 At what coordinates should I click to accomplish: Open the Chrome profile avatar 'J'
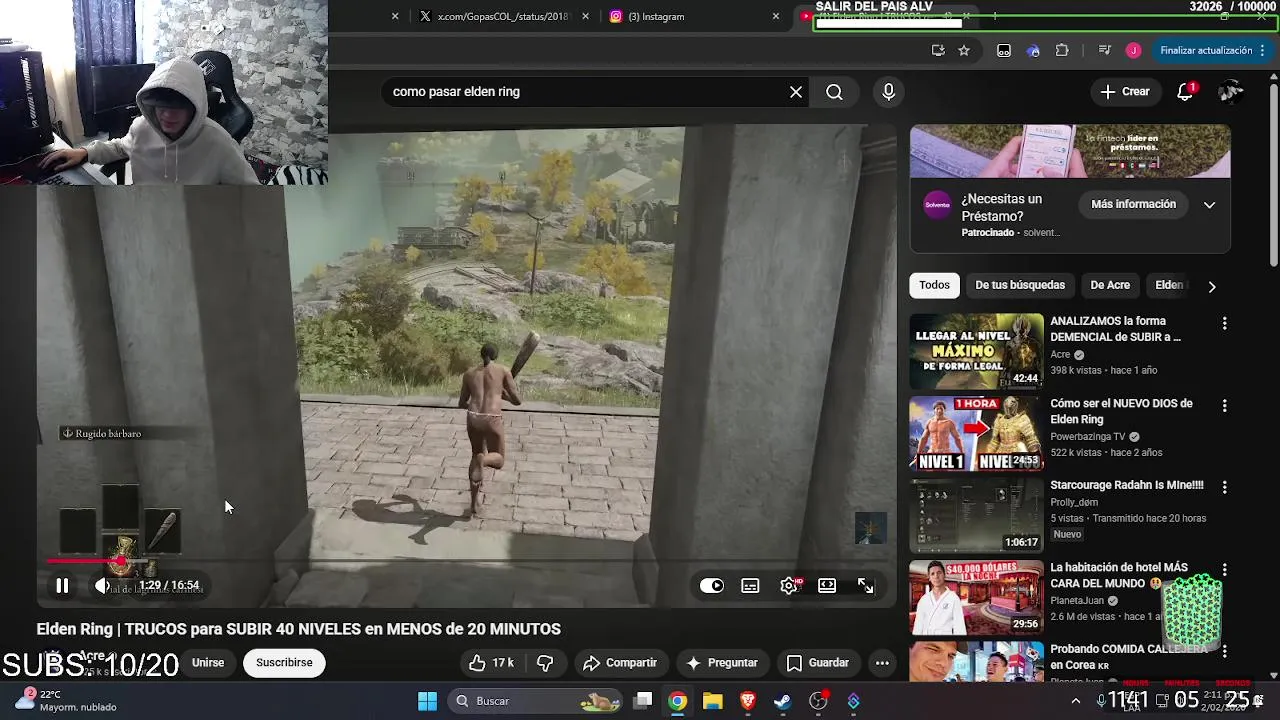[1133, 50]
